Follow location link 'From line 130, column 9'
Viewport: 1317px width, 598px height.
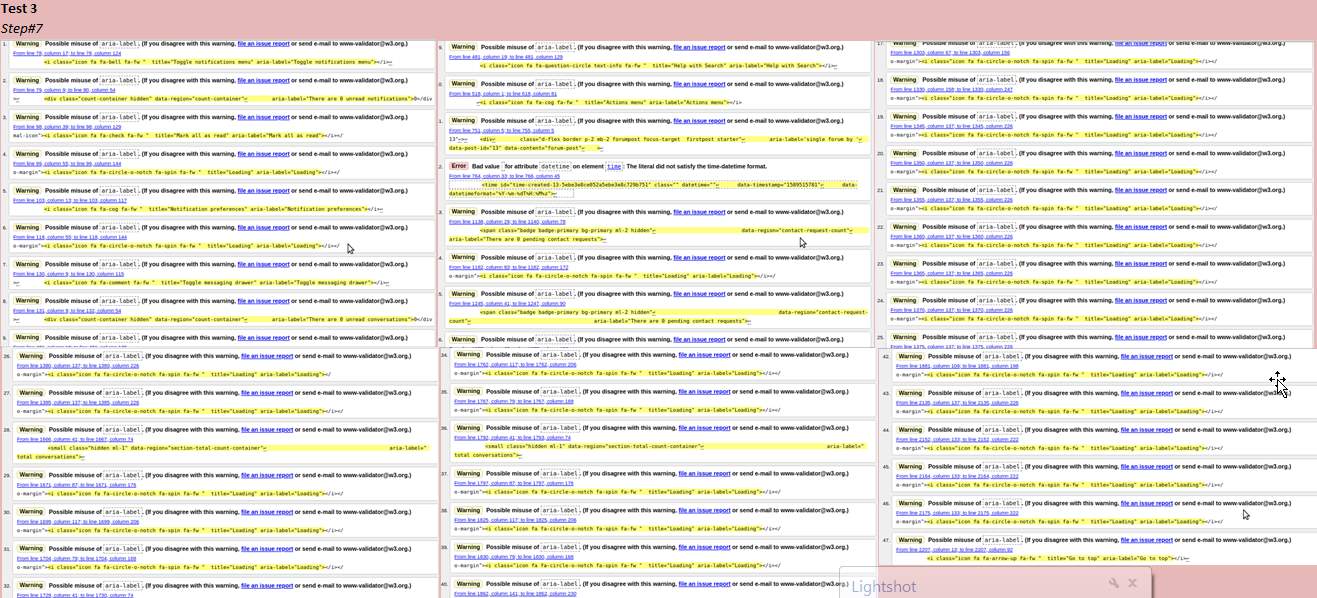click(68, 274)
